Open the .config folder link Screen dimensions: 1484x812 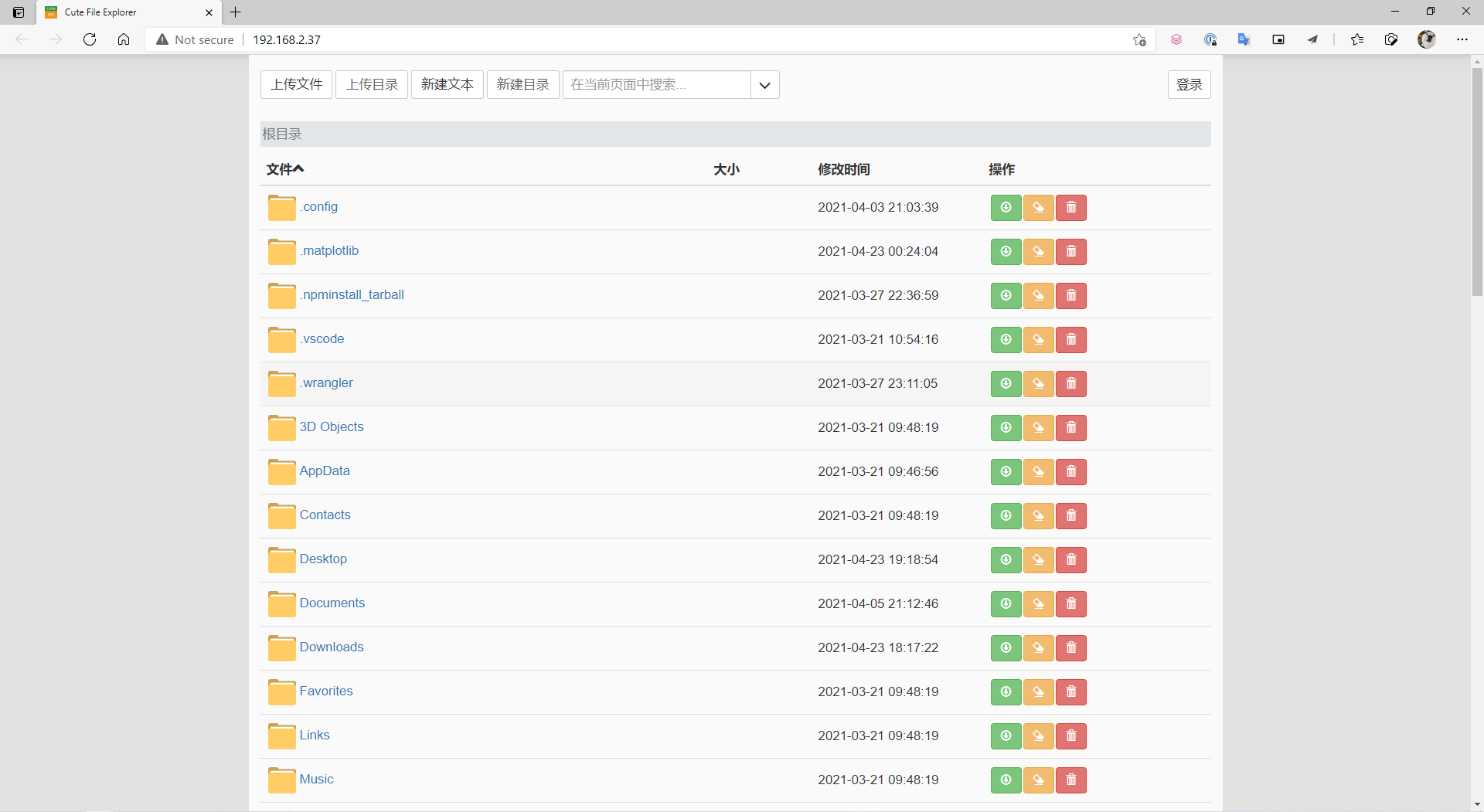pyautogui.click(x=319, y=207)
